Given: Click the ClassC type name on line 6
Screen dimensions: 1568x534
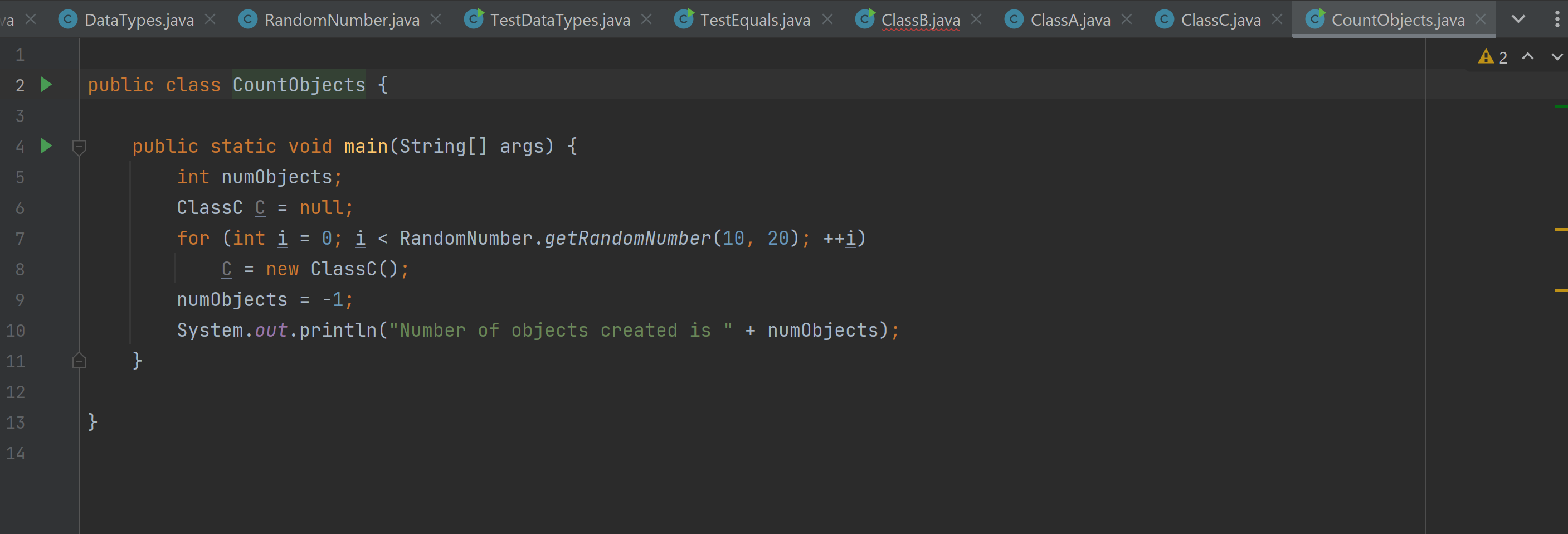Looking at the screenshot, I should 210,207.
